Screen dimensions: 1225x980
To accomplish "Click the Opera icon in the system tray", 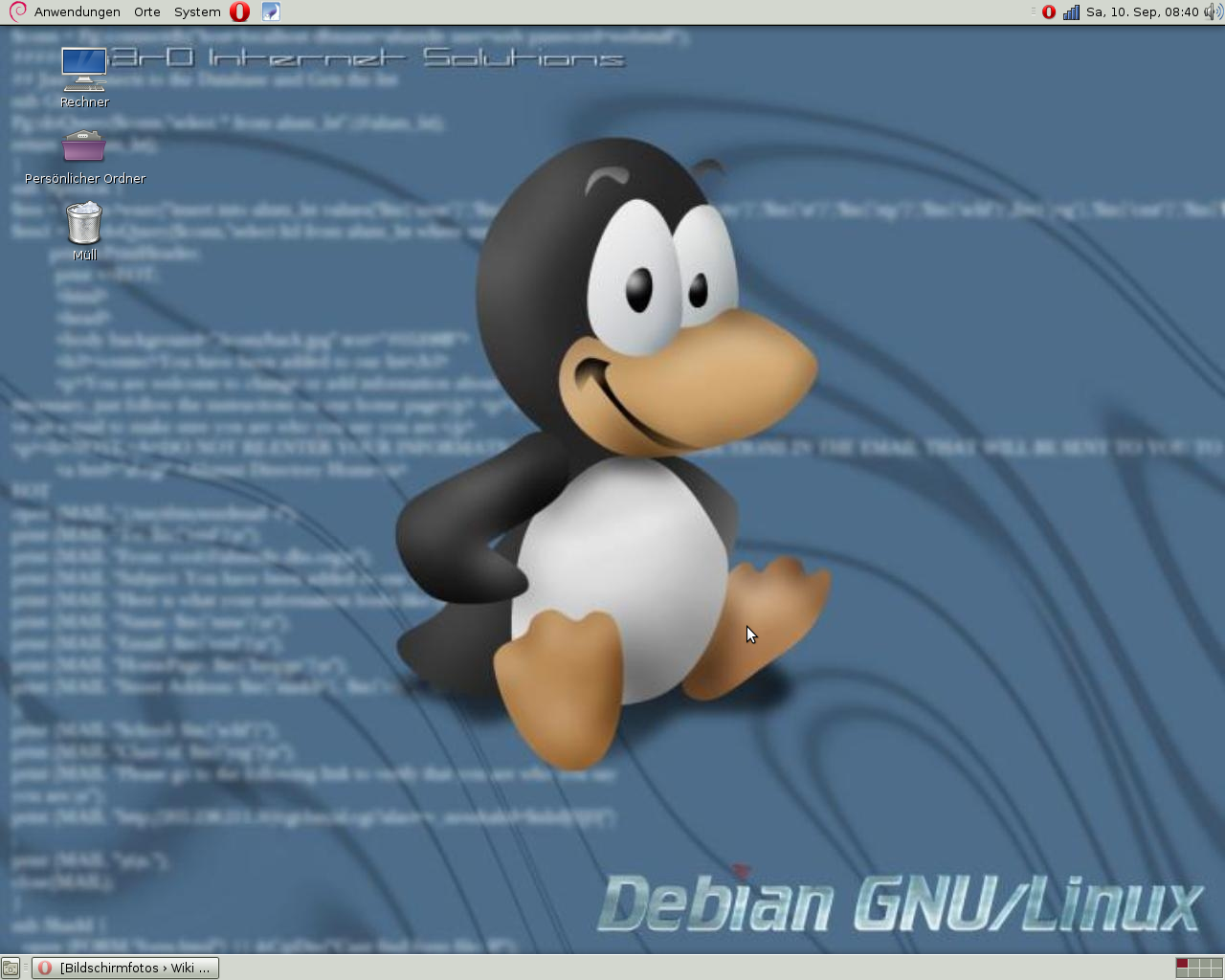I will coord(1049,12).
